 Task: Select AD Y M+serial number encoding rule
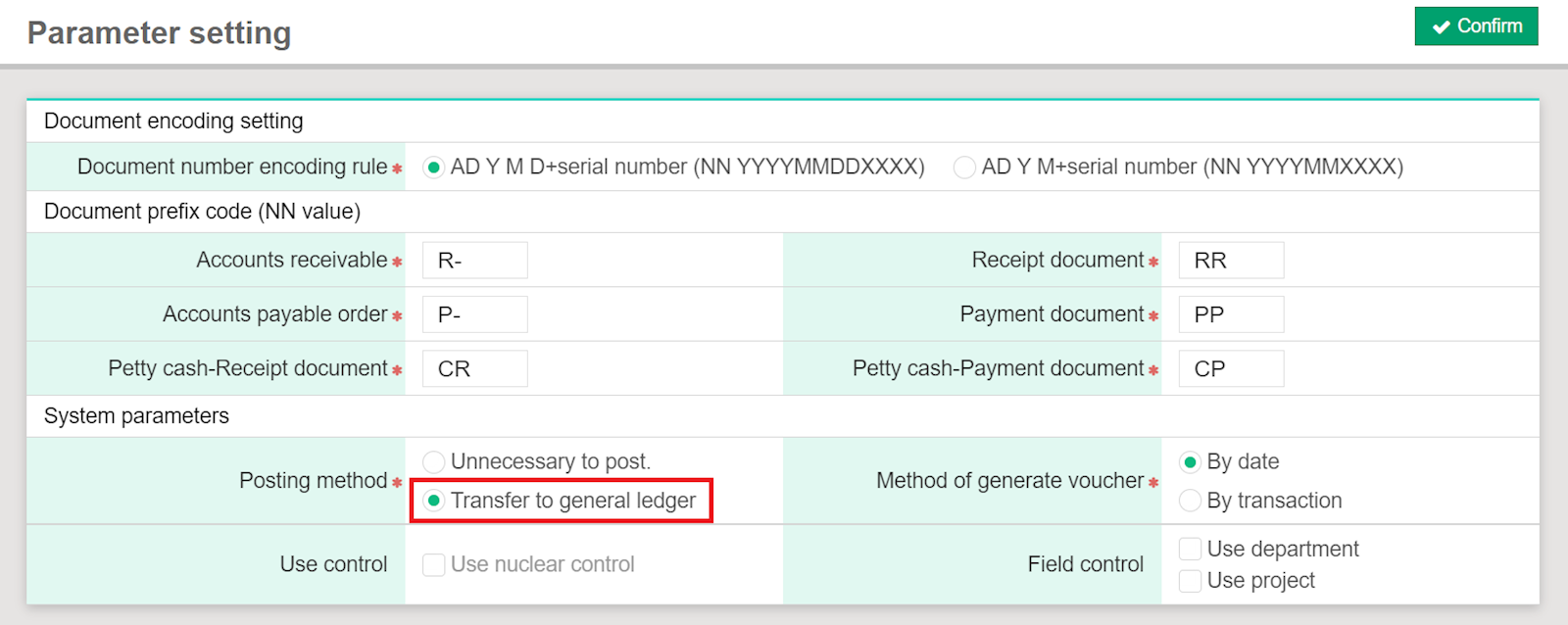pos(964,168)
